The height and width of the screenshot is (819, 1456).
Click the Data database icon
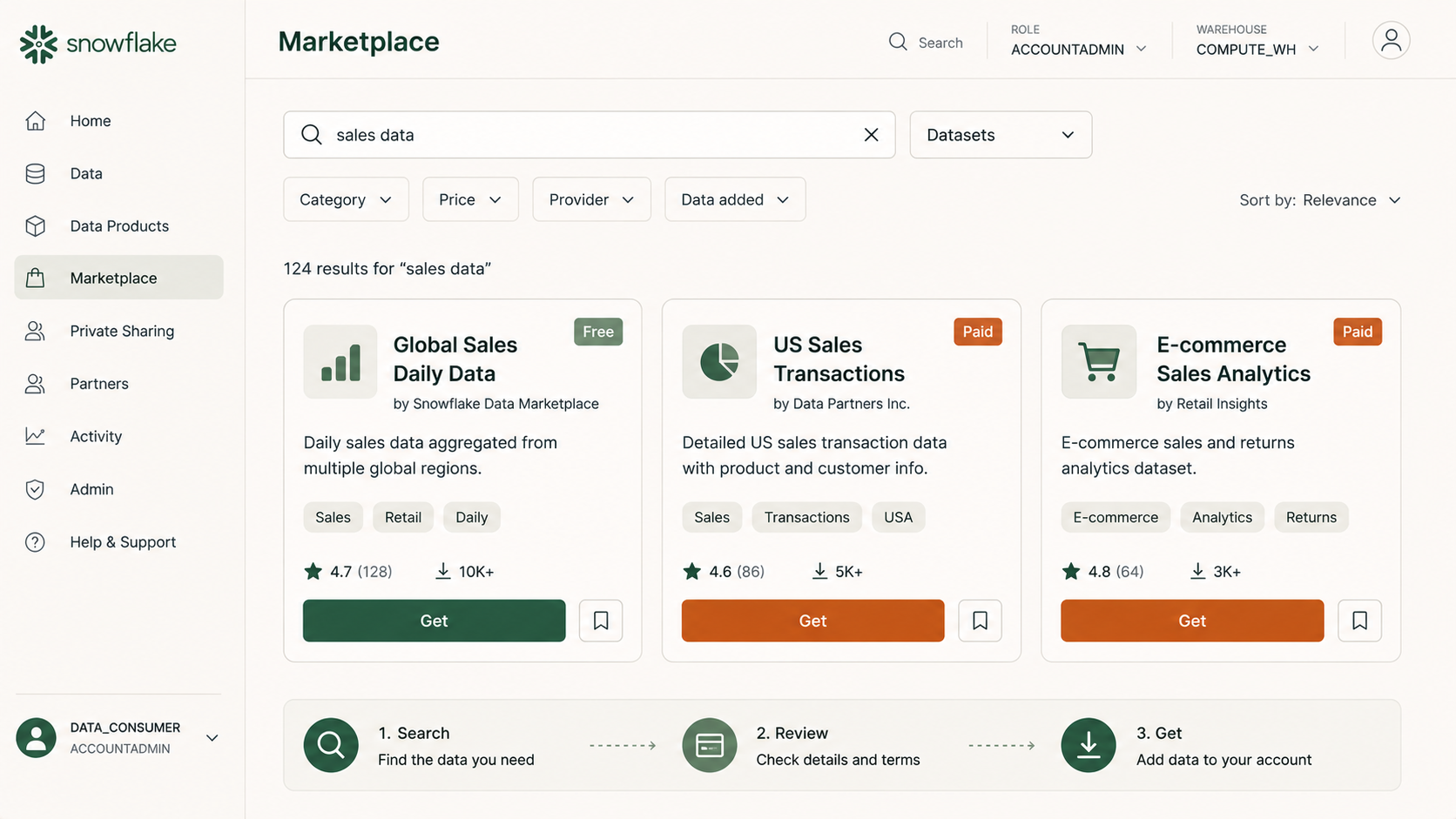tap(35, 173)
